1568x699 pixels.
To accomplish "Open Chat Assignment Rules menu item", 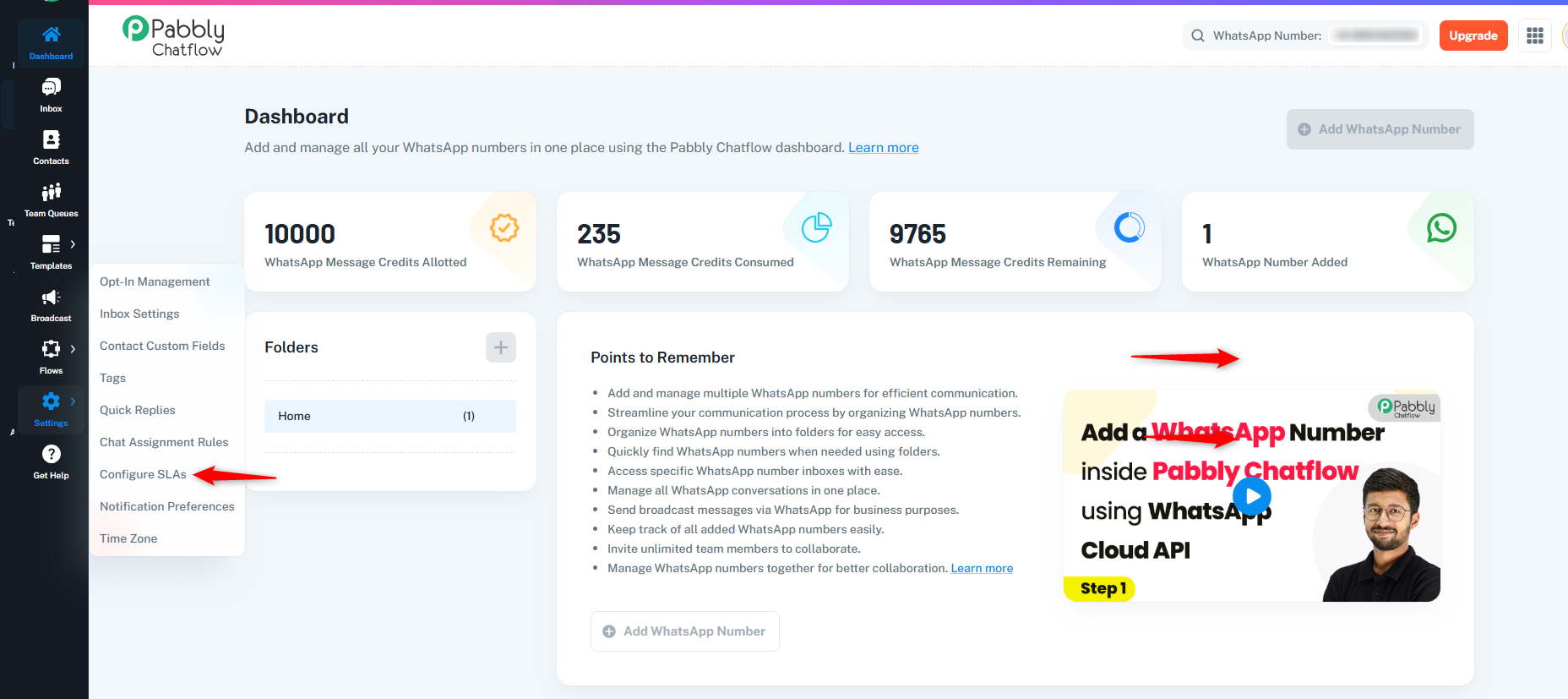I will [x=164, y=442].
